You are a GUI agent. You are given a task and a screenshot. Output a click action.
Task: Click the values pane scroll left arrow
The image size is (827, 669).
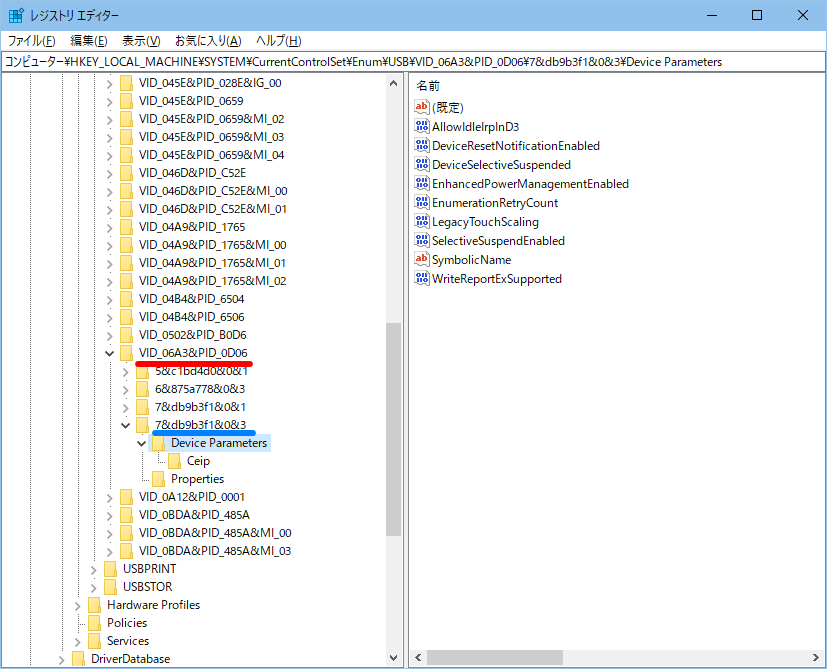(418, 657)
